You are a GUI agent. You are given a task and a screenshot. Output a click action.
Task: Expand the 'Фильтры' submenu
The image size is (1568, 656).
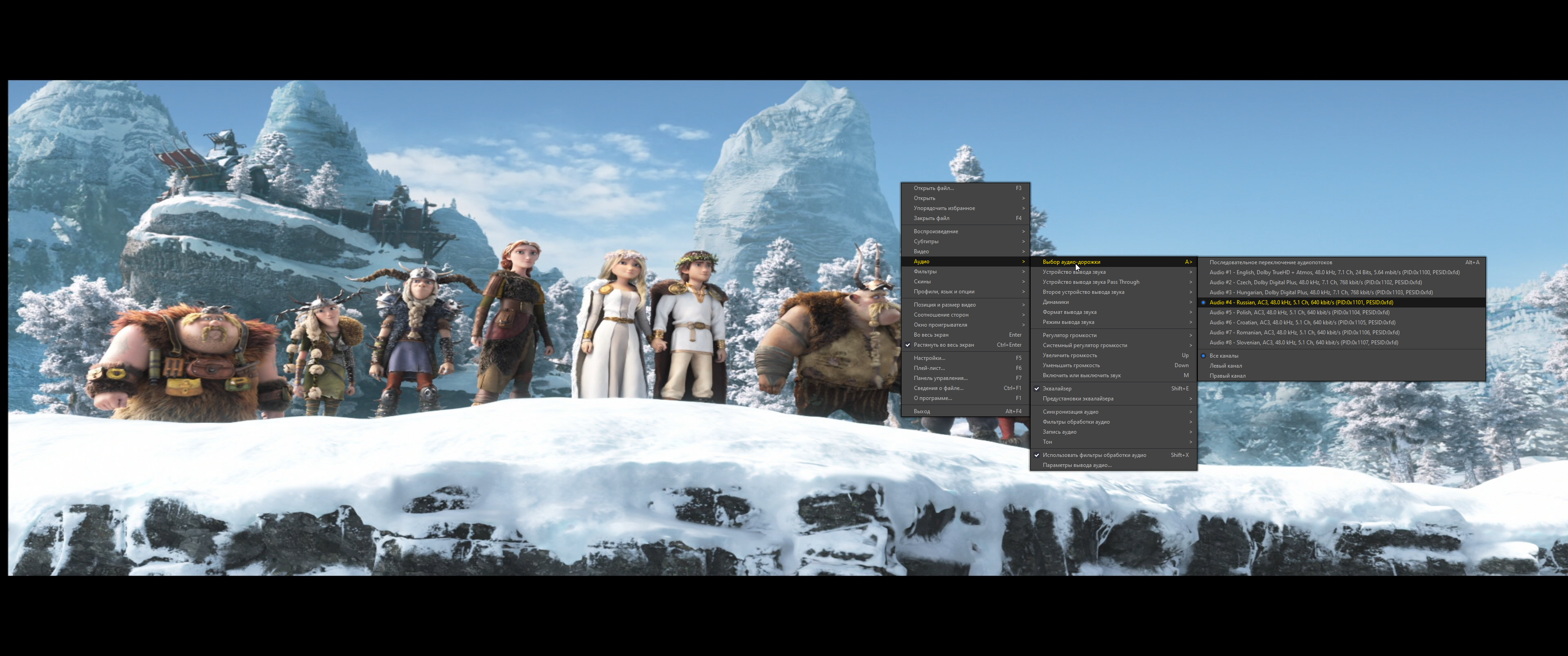(965, 272)
